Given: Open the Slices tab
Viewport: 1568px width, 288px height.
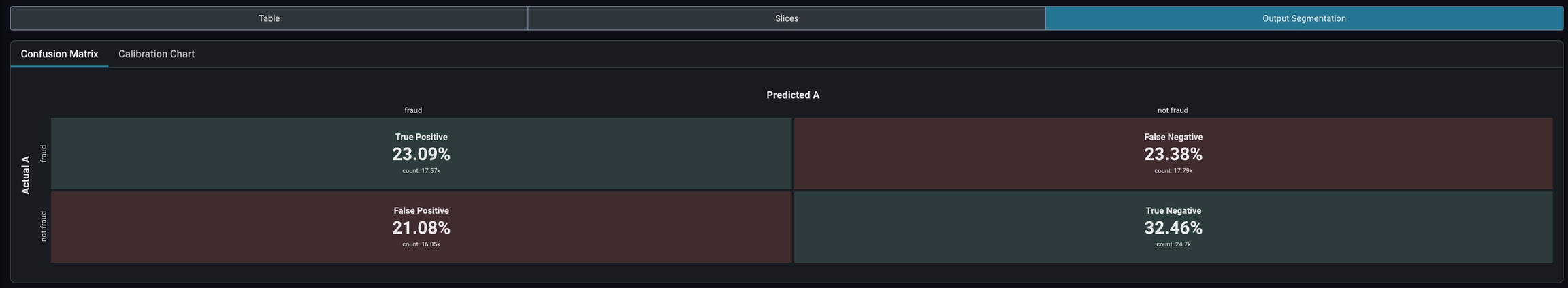Looking at the screenshot, I should (786, 18).
